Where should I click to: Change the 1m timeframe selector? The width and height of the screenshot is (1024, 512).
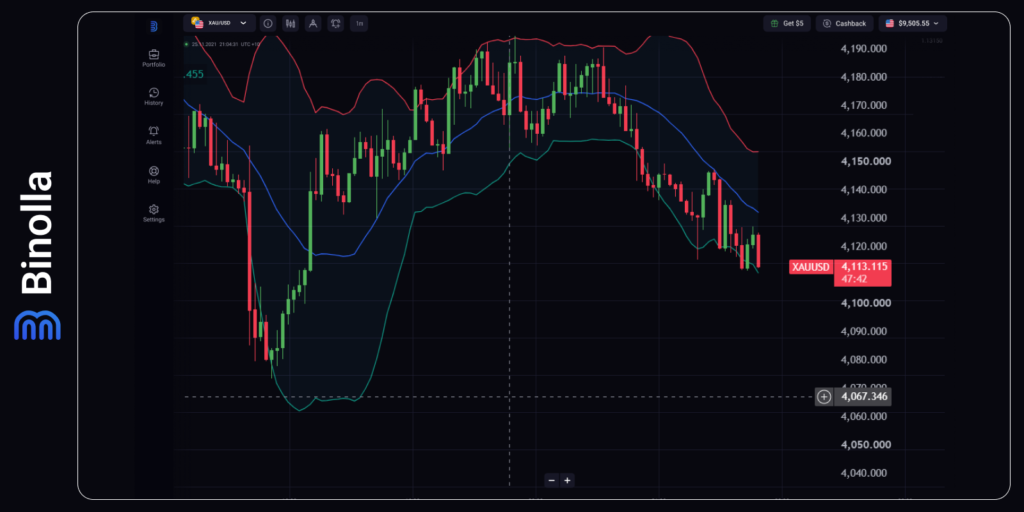[359, 24]
